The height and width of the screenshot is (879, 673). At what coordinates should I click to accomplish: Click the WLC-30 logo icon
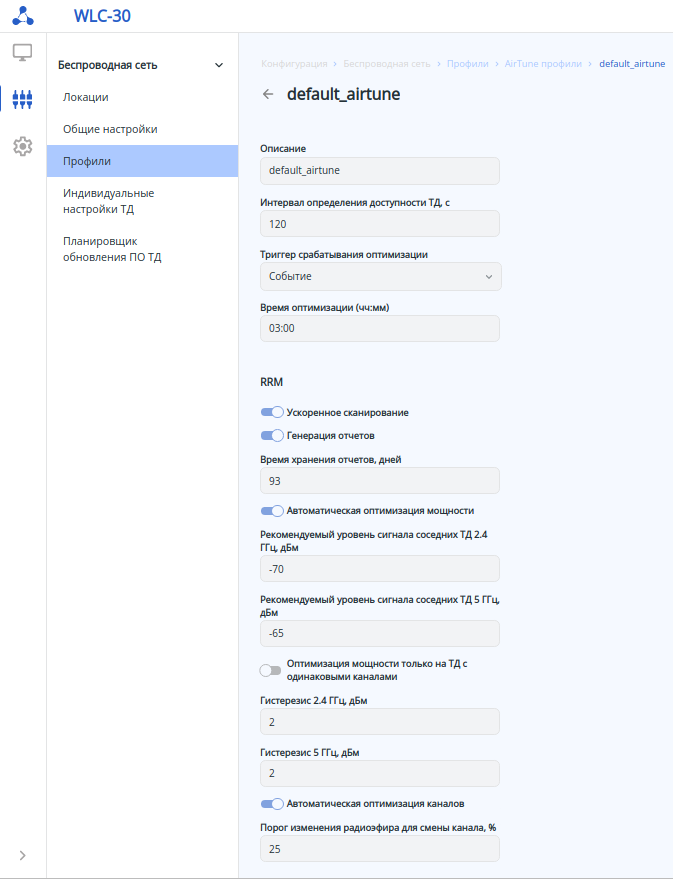[22, 16]
